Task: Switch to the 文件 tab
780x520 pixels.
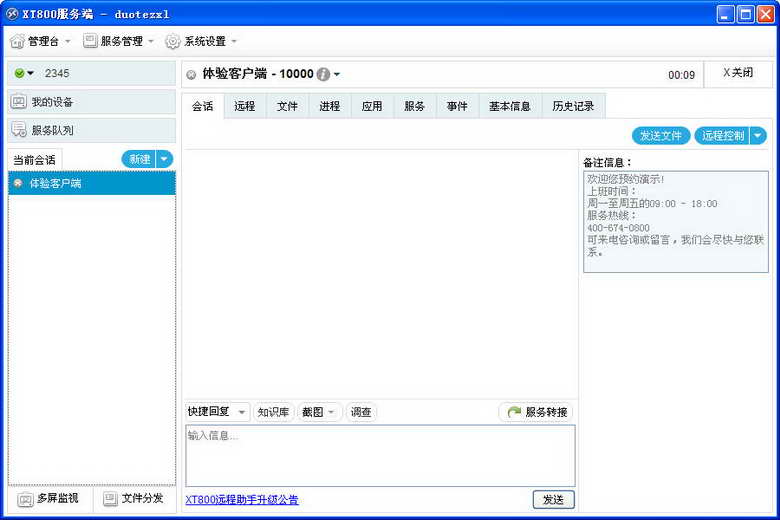Action: 287,106
